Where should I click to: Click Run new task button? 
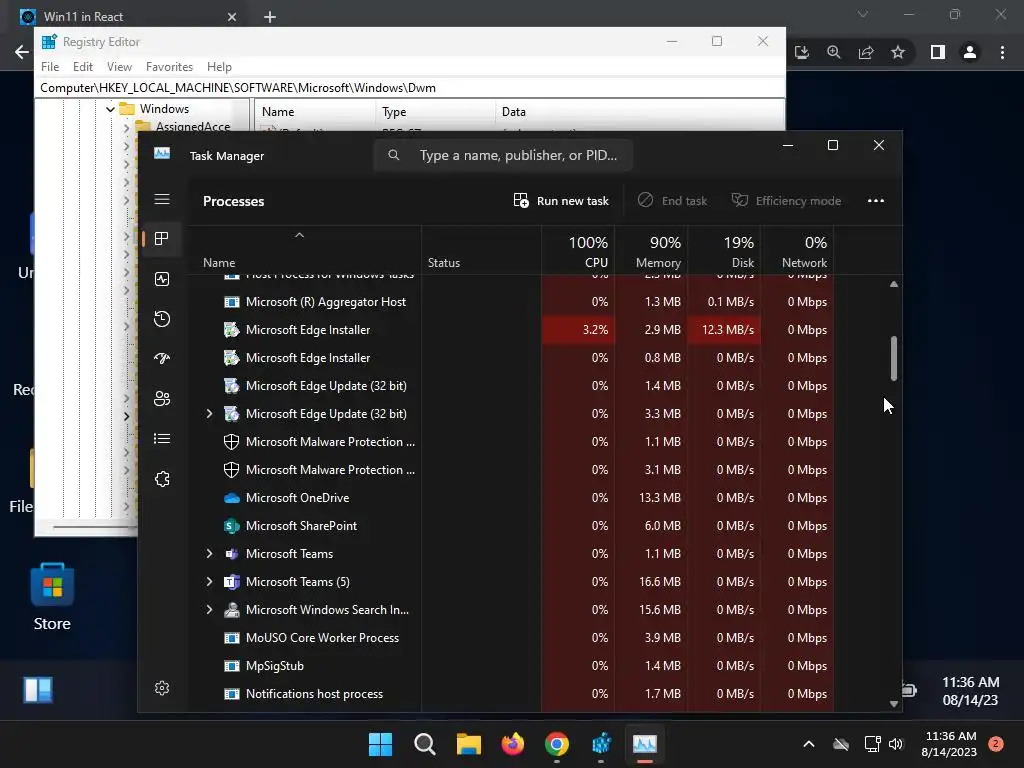pos(561,200)
